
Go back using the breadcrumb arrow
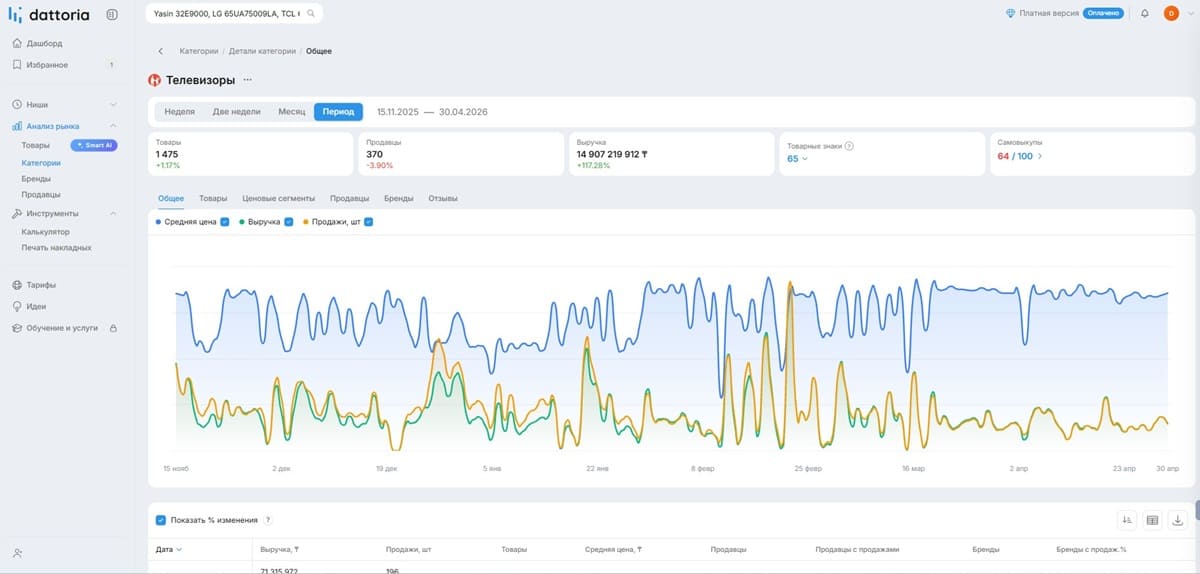160,51
